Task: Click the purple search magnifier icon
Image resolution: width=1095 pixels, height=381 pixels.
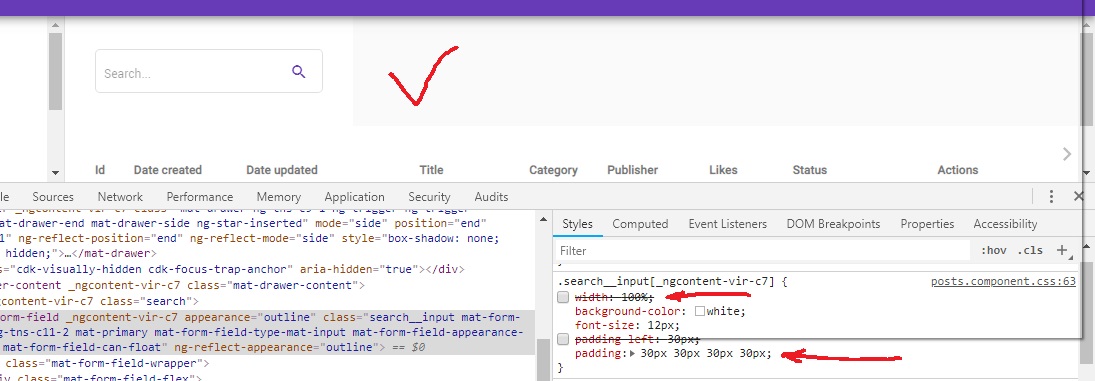Action: pyautogui.click(x=299, y=71)
